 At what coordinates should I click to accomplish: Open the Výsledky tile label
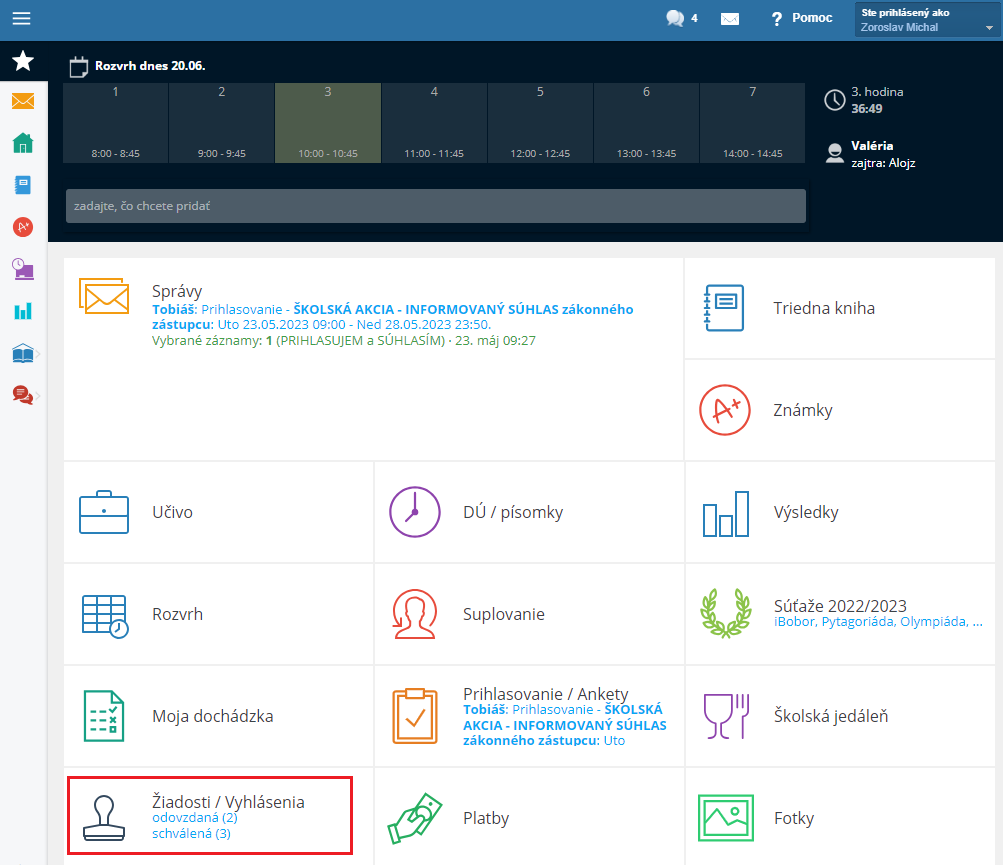pyautogui.click(x=806, y=512)
